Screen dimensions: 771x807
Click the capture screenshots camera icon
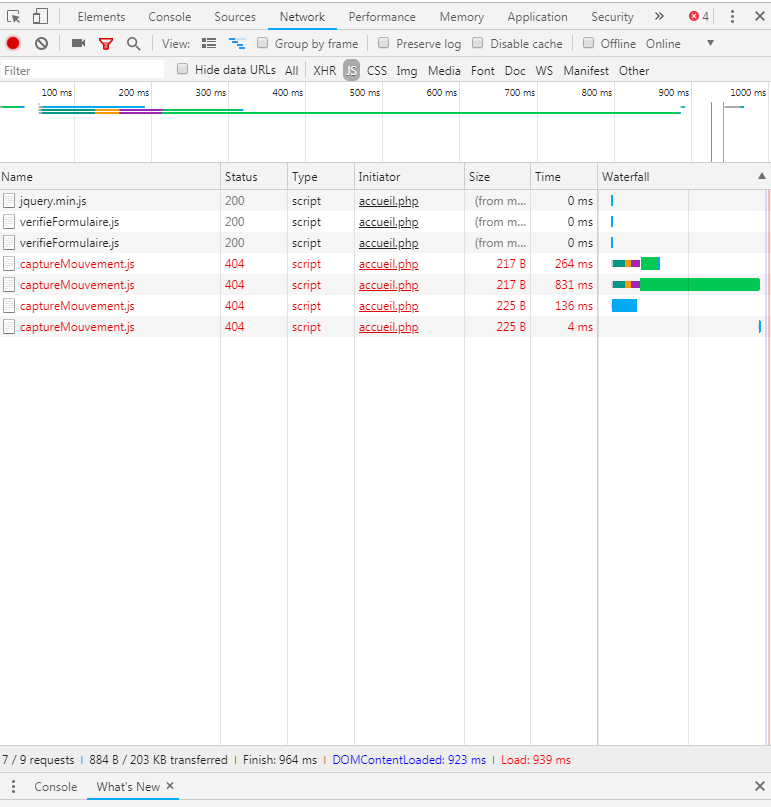click(x=78, y=43)
